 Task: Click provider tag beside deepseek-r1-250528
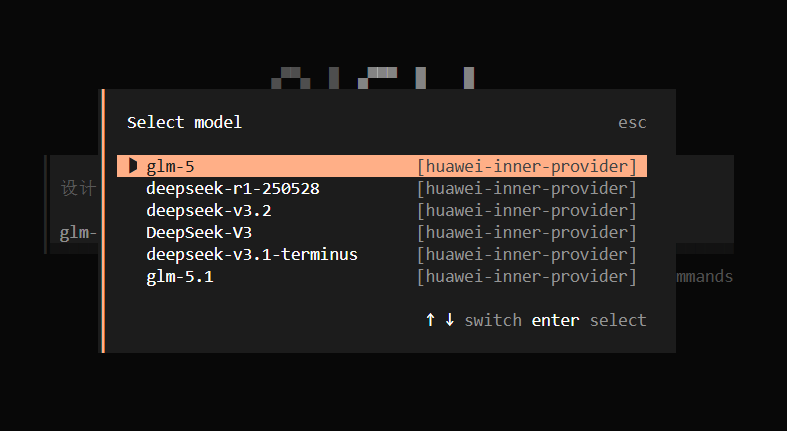click(527, 188)
